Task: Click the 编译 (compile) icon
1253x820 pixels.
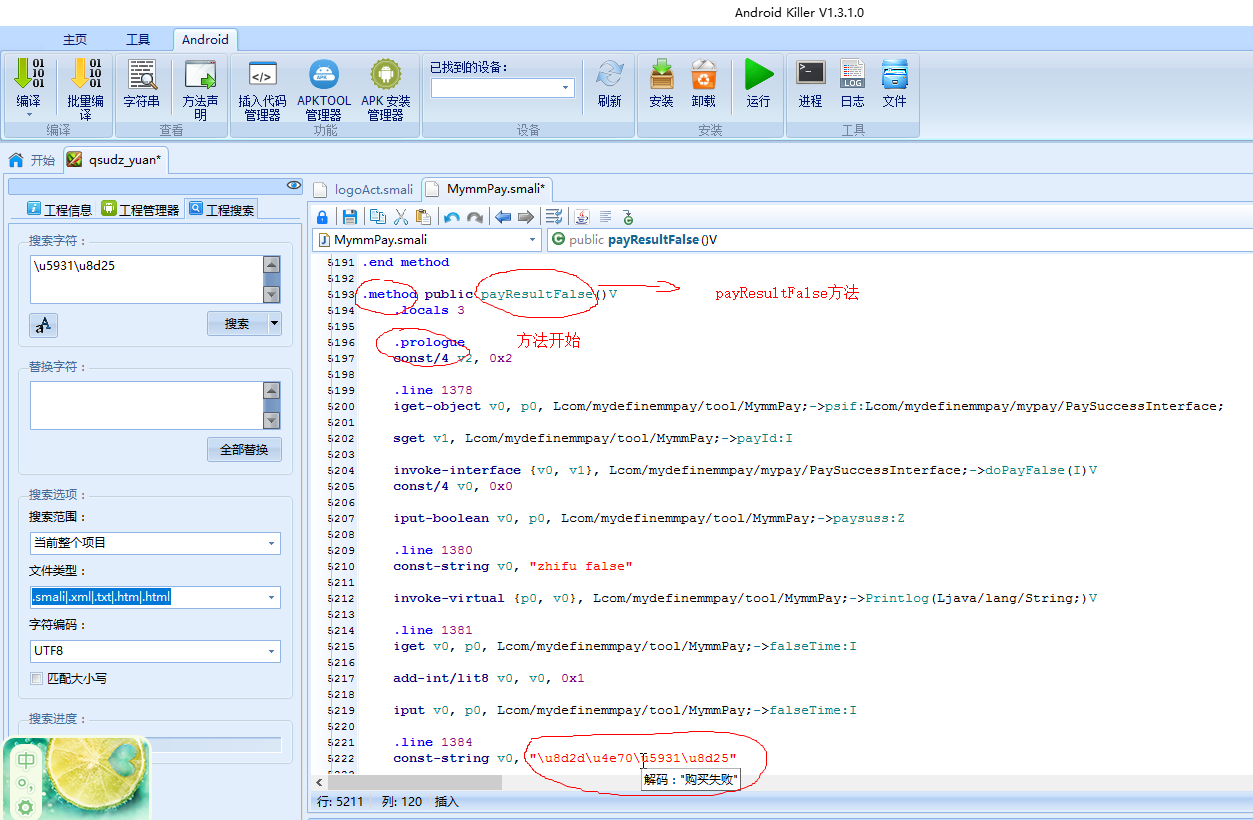Action: click(29, 74)
